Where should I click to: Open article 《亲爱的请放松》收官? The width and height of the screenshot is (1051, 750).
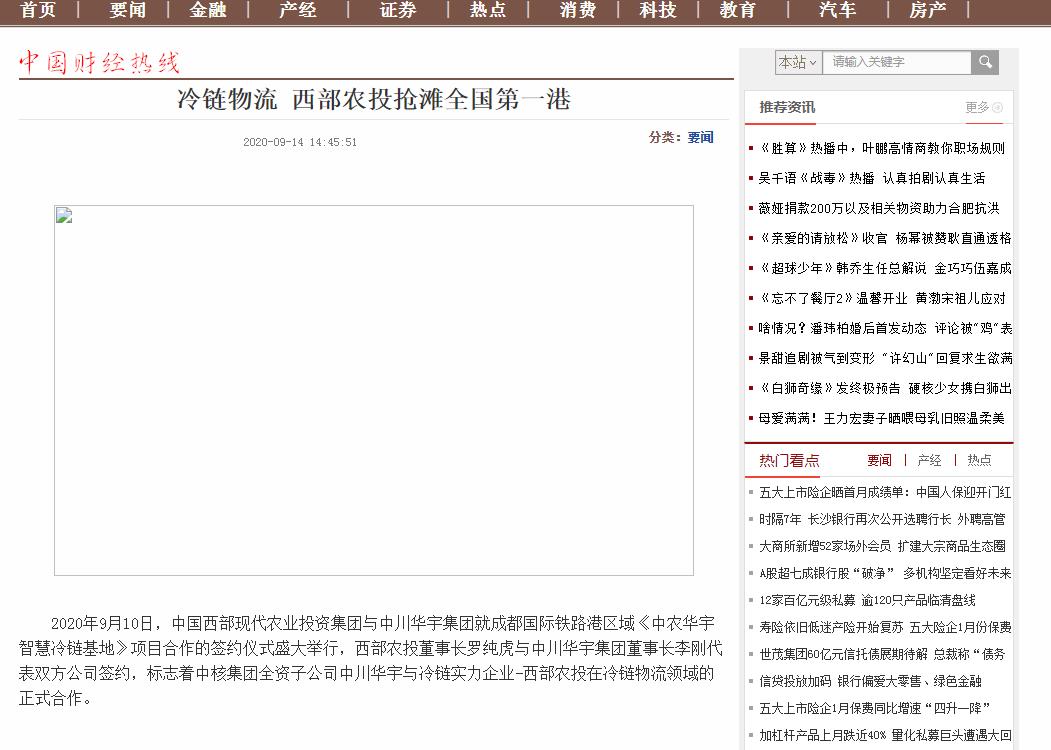885,238
